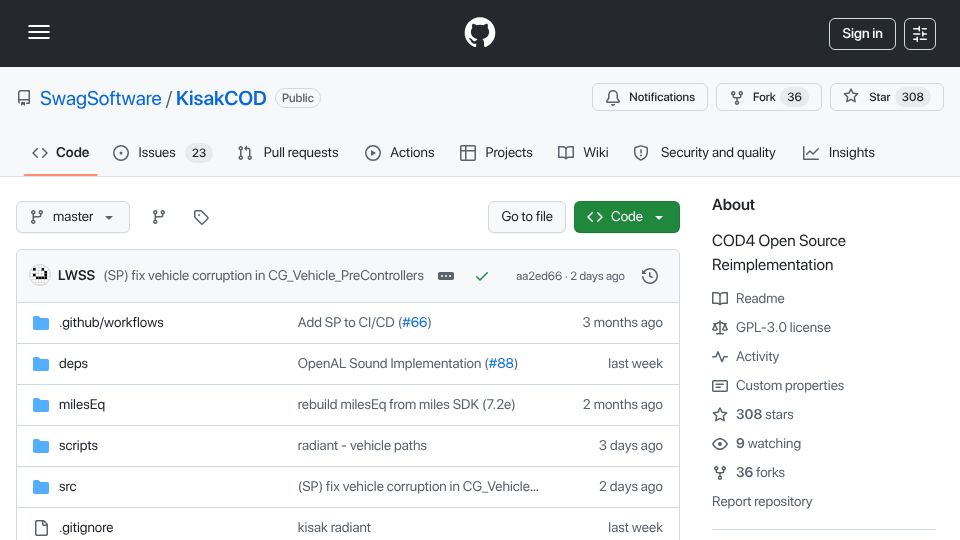This screenshot has width=960, height=540.
Task: Click Report repository link
Action: (x=762, y=501)
